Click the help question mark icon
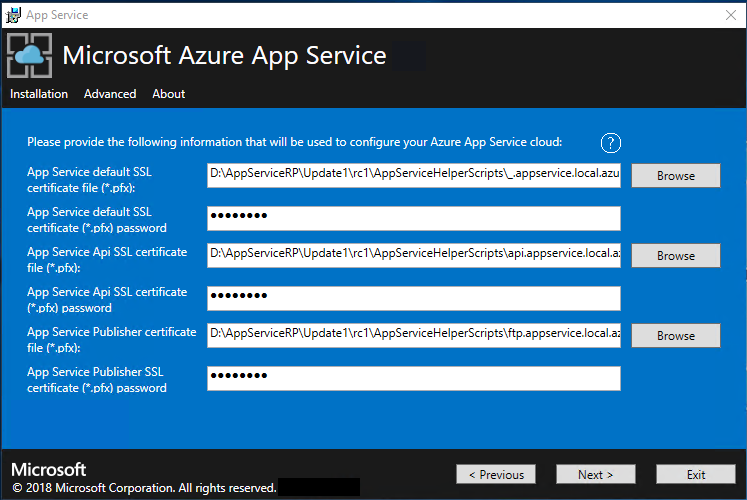Screen dimensions: 747x500 point(610,143)
